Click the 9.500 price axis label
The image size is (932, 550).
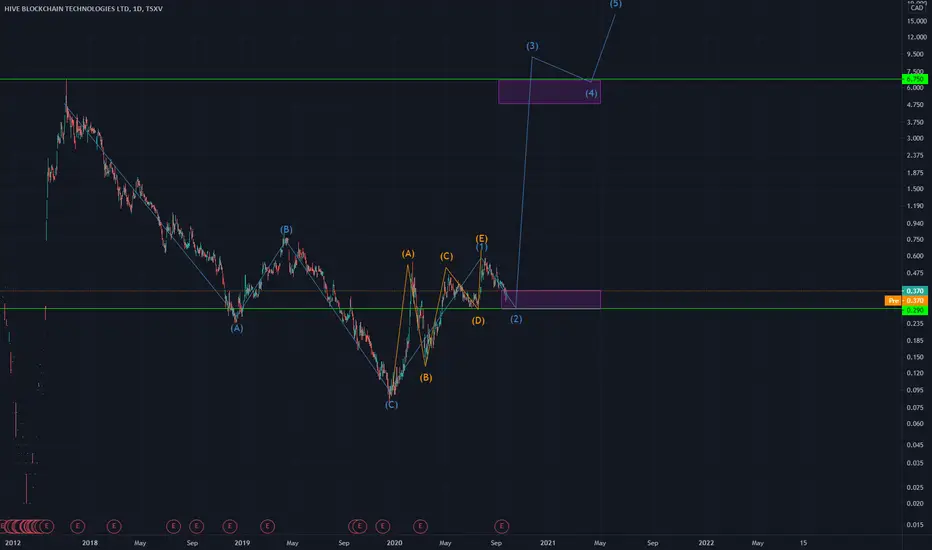(x=915, y=54)
